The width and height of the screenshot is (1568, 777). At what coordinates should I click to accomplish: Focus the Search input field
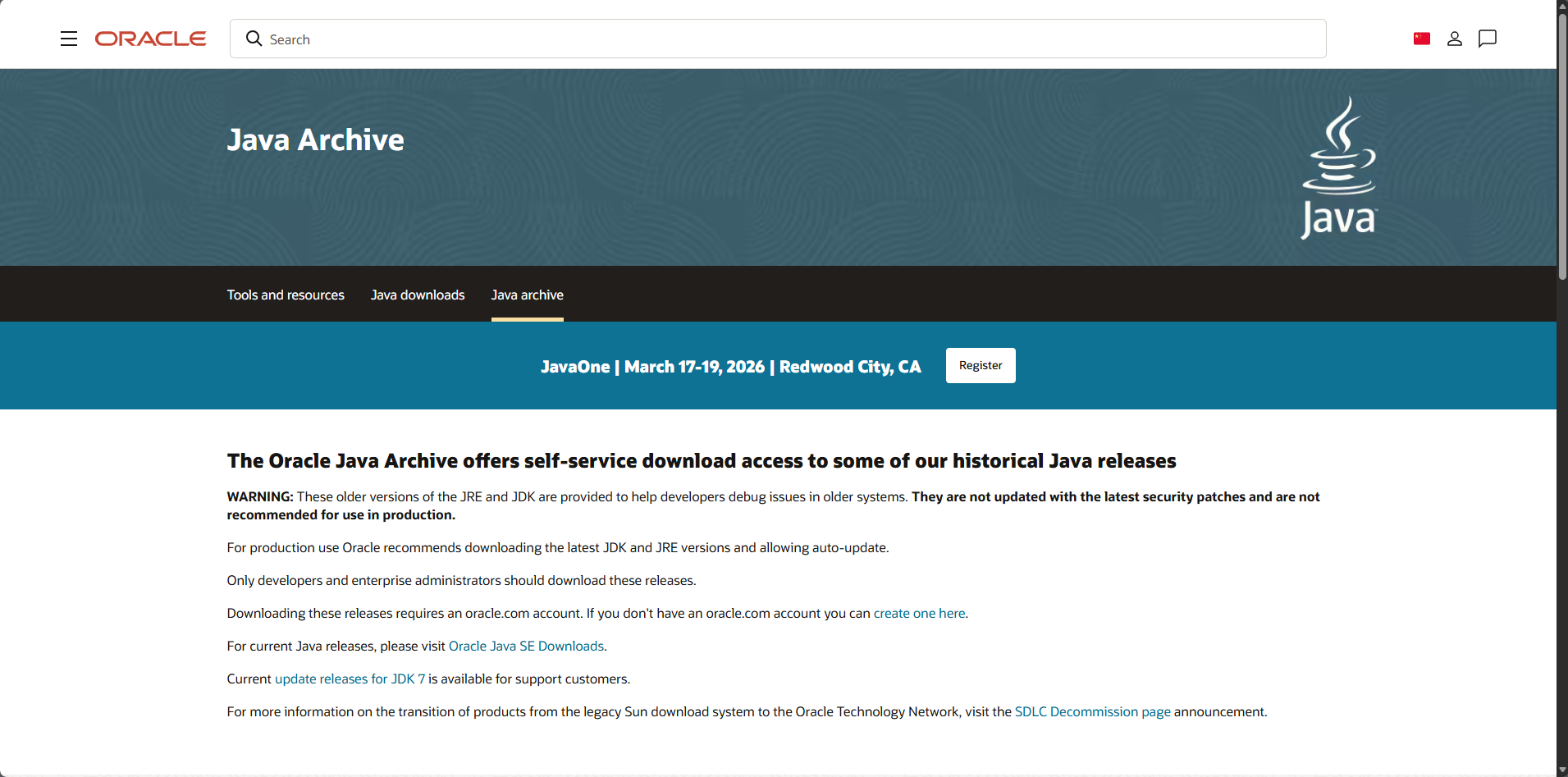coord(778,39)
